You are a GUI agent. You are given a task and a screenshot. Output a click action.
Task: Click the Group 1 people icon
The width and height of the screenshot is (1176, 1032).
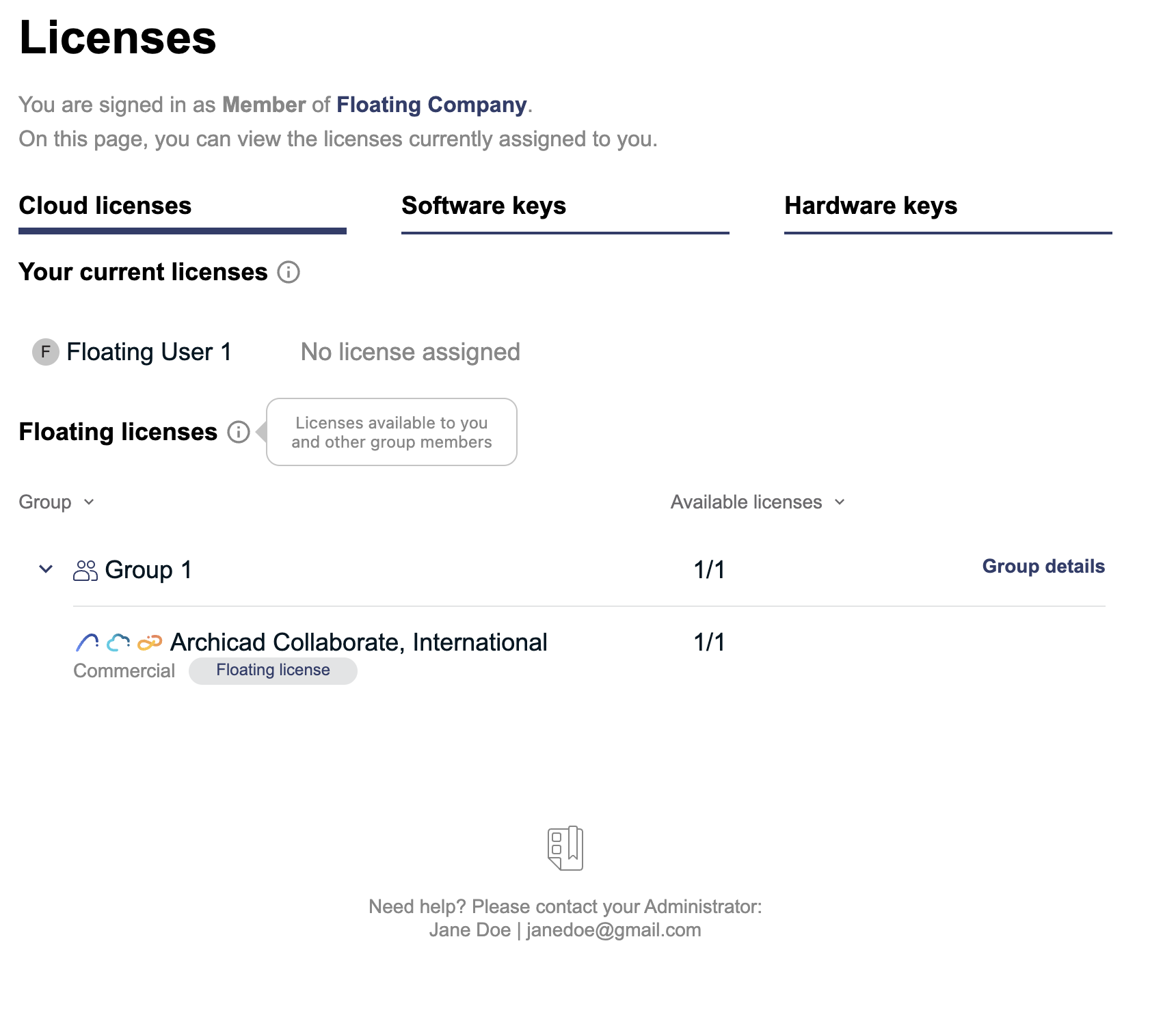tap(85, 570)
